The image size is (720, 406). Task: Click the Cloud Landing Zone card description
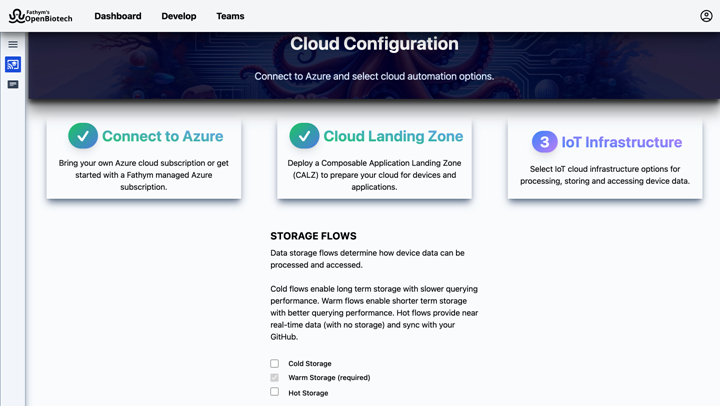(x=374, y=175)
